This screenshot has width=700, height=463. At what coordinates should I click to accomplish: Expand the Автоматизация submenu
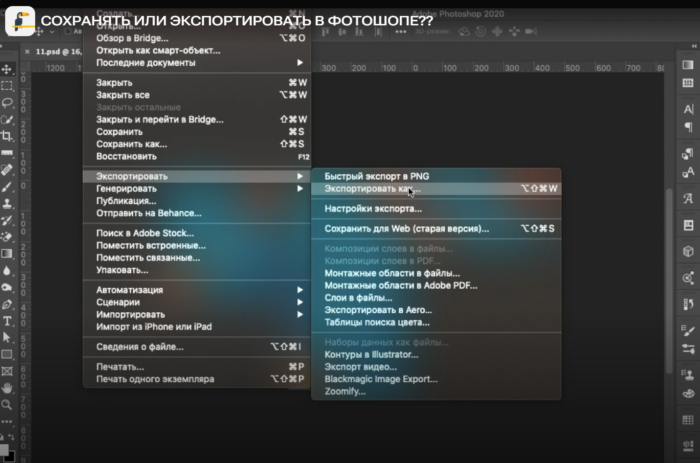click(196, 290)
